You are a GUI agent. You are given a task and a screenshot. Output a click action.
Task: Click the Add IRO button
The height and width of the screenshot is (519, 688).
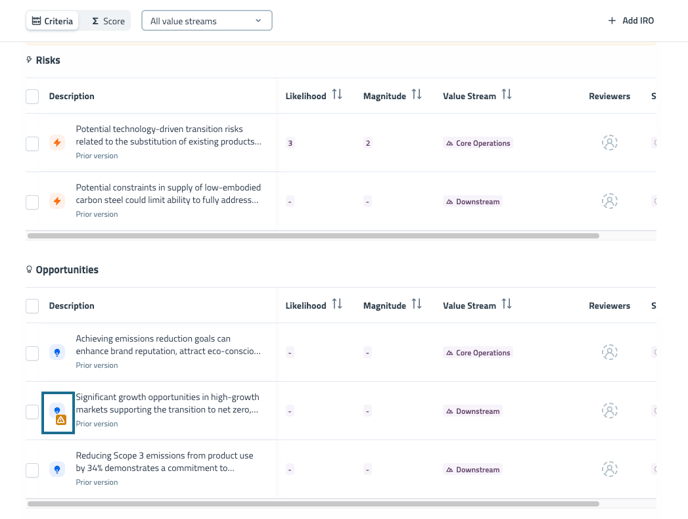tap(630, 21)
